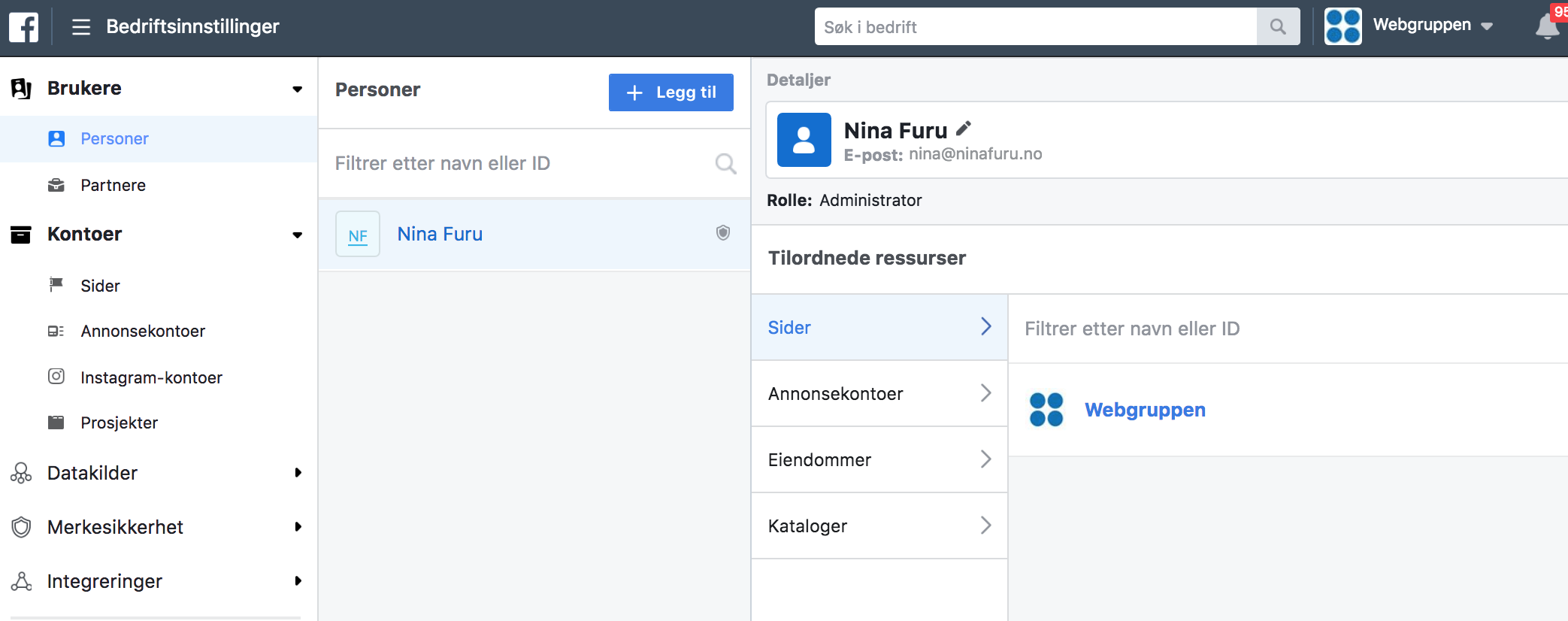The height and width of the screenshot is (621, 1568).
Task: Click the Integreringer icon
Action: [x=21, y=581]
